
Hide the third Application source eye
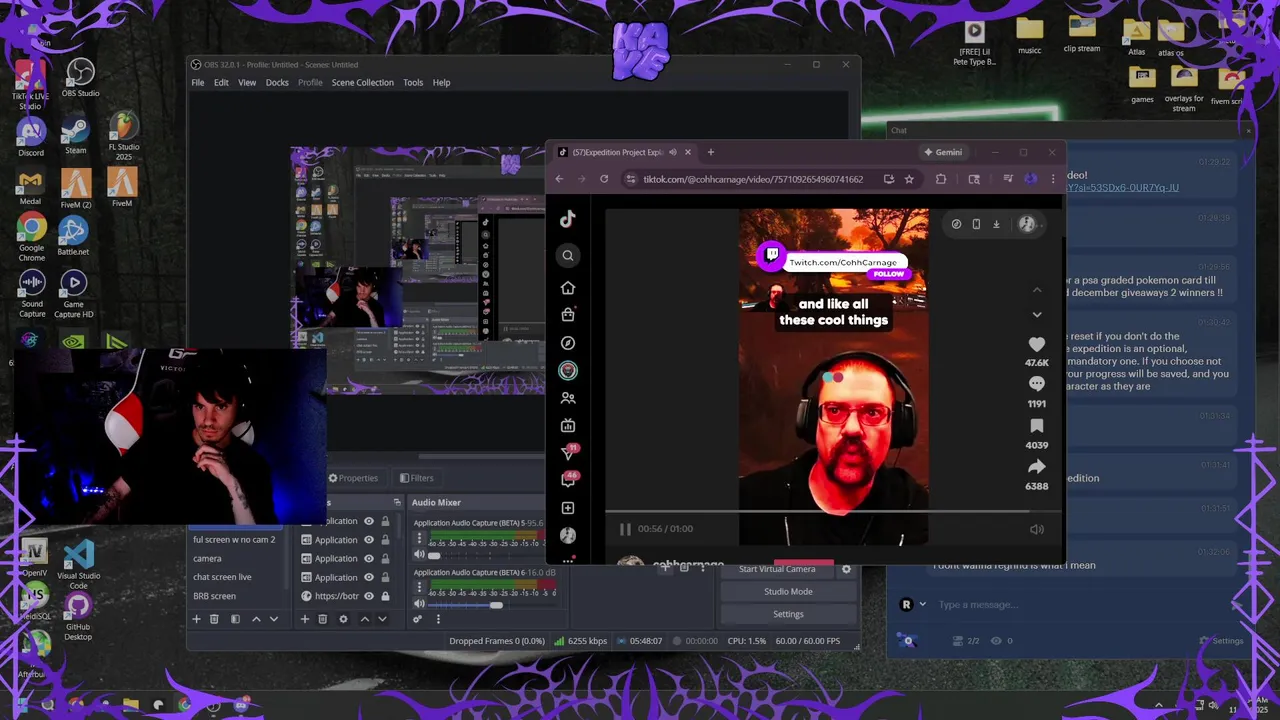(x=369, y=558)
